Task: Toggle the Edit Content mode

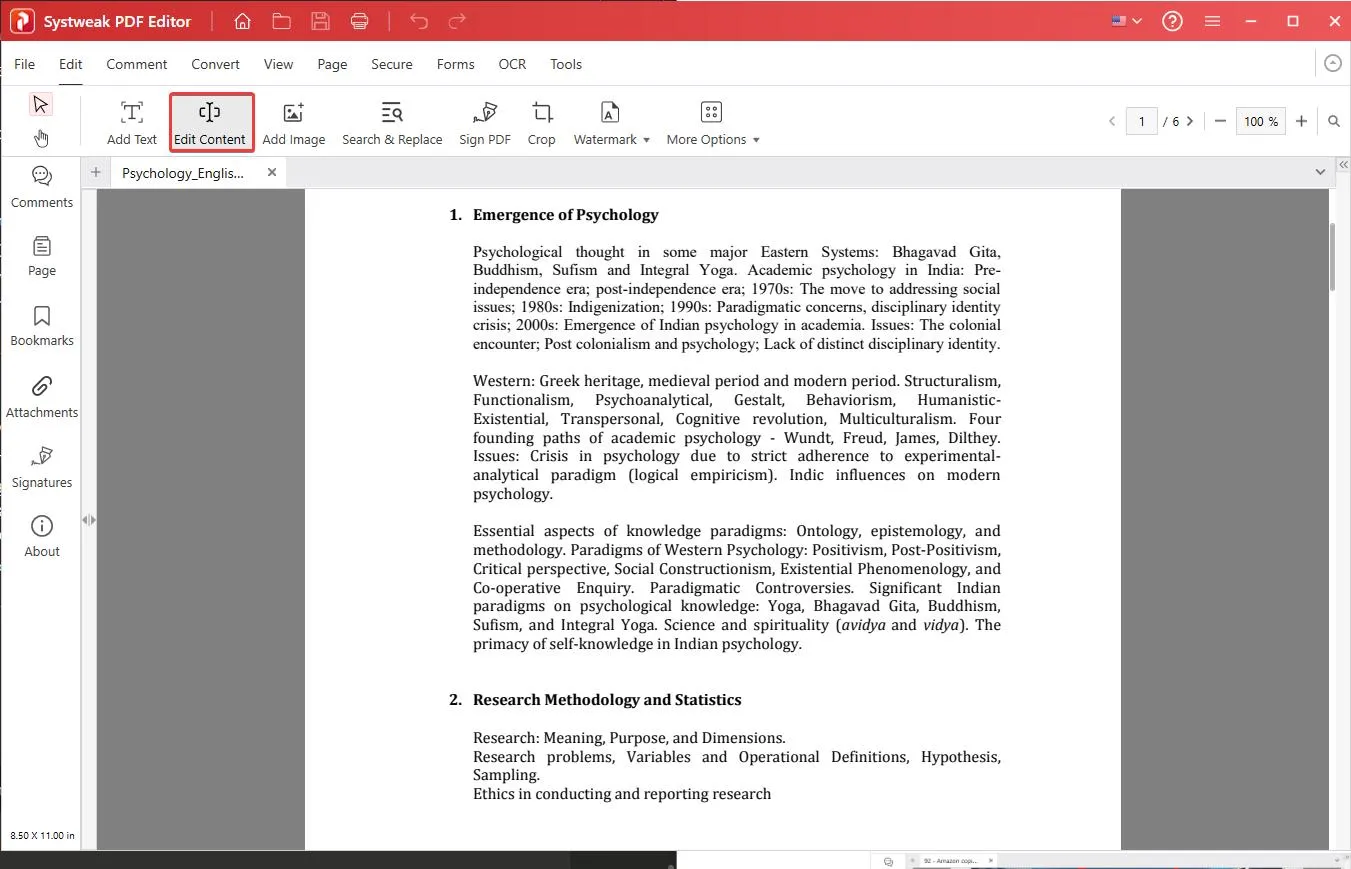Action: pos(210,123)
